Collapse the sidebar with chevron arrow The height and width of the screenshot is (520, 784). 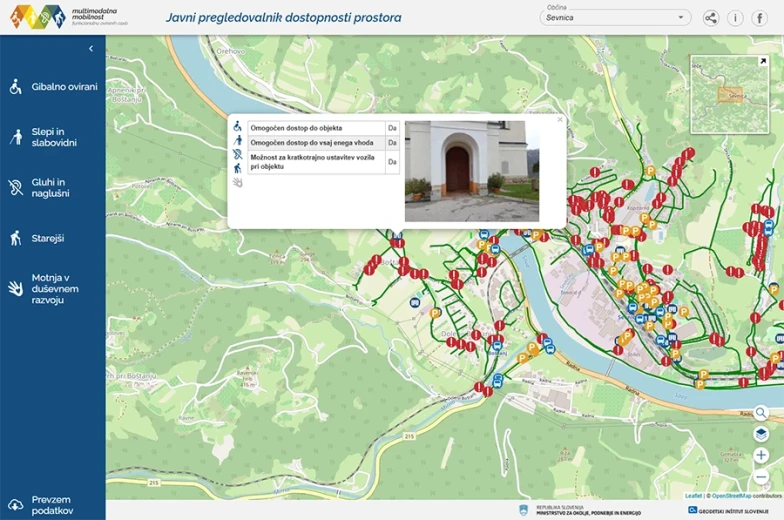[90, 48]
